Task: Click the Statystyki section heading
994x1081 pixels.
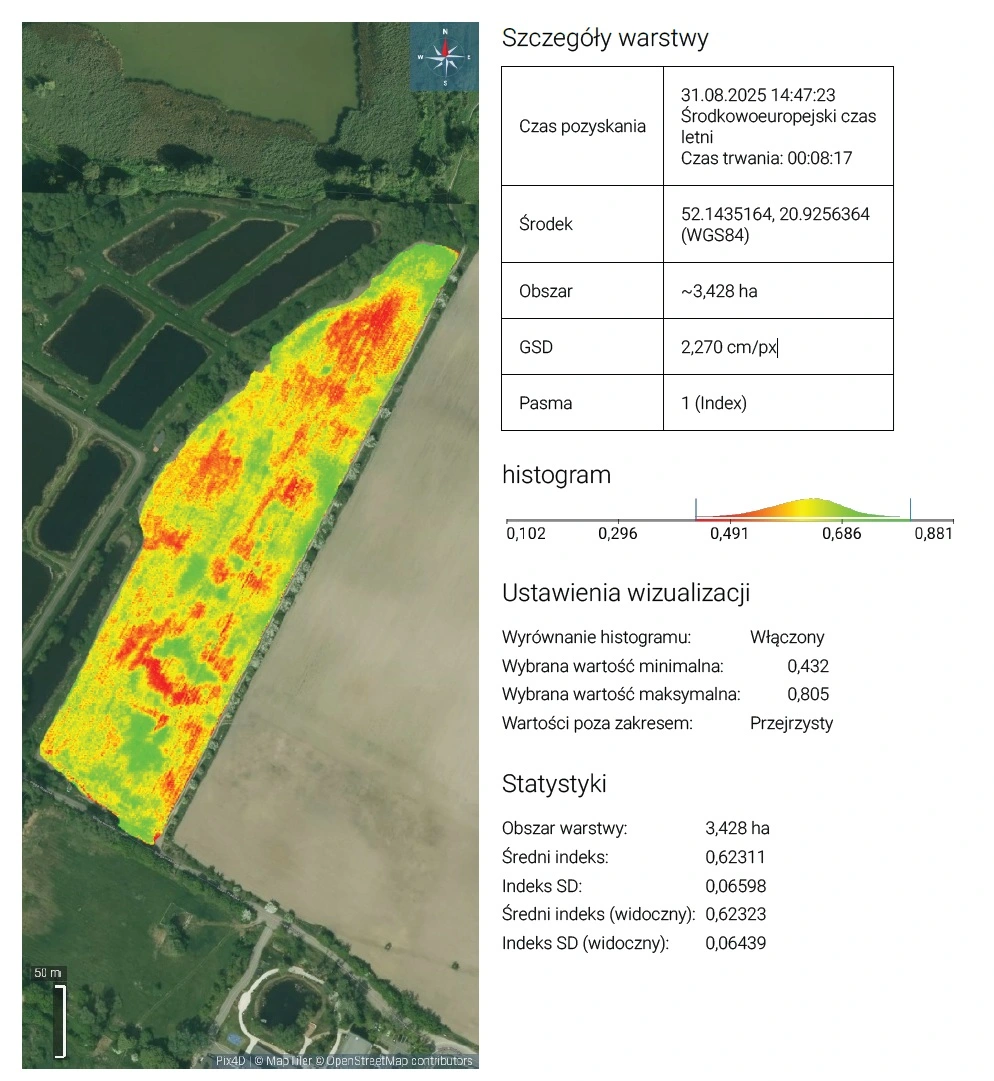Action: point(554,783)
